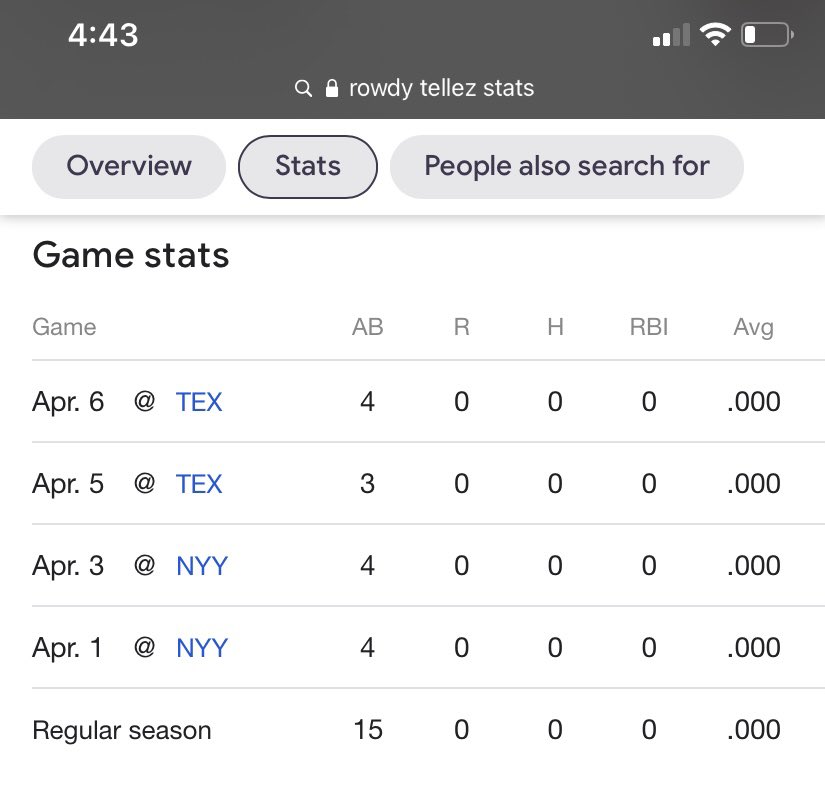The image size is (825, 785).
Task: Open the NYY link for Apr. 3 game
Action: point(202,566)
